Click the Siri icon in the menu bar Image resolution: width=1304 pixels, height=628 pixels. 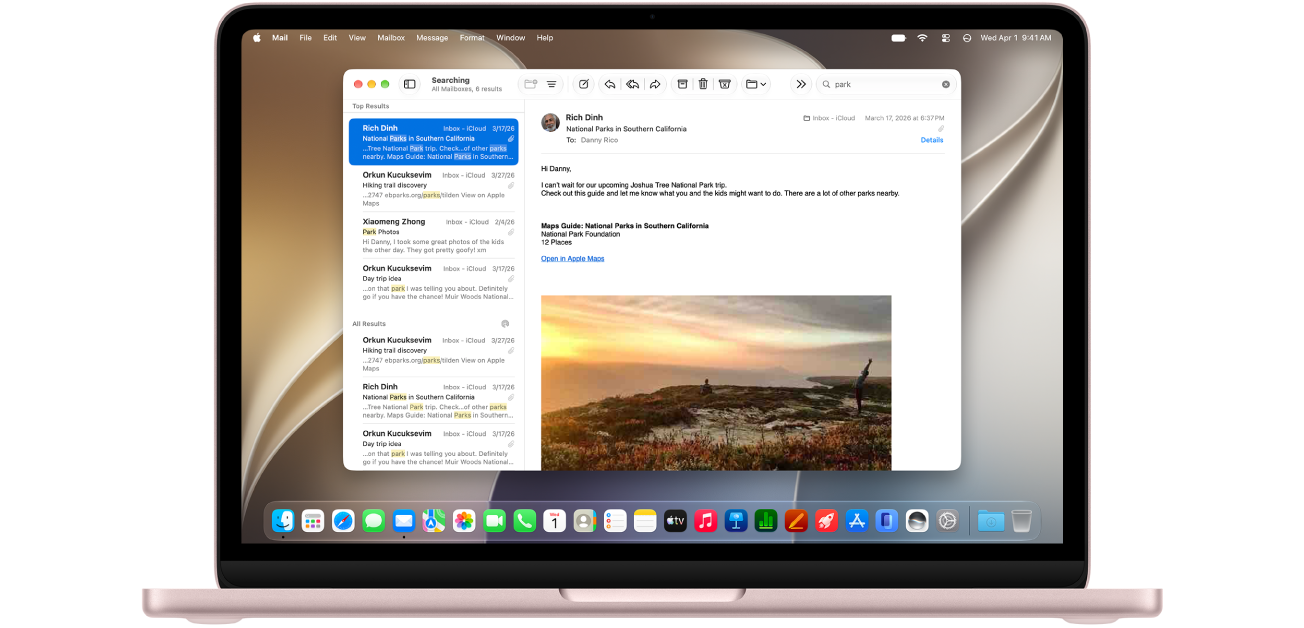click(x=967, y=38)
